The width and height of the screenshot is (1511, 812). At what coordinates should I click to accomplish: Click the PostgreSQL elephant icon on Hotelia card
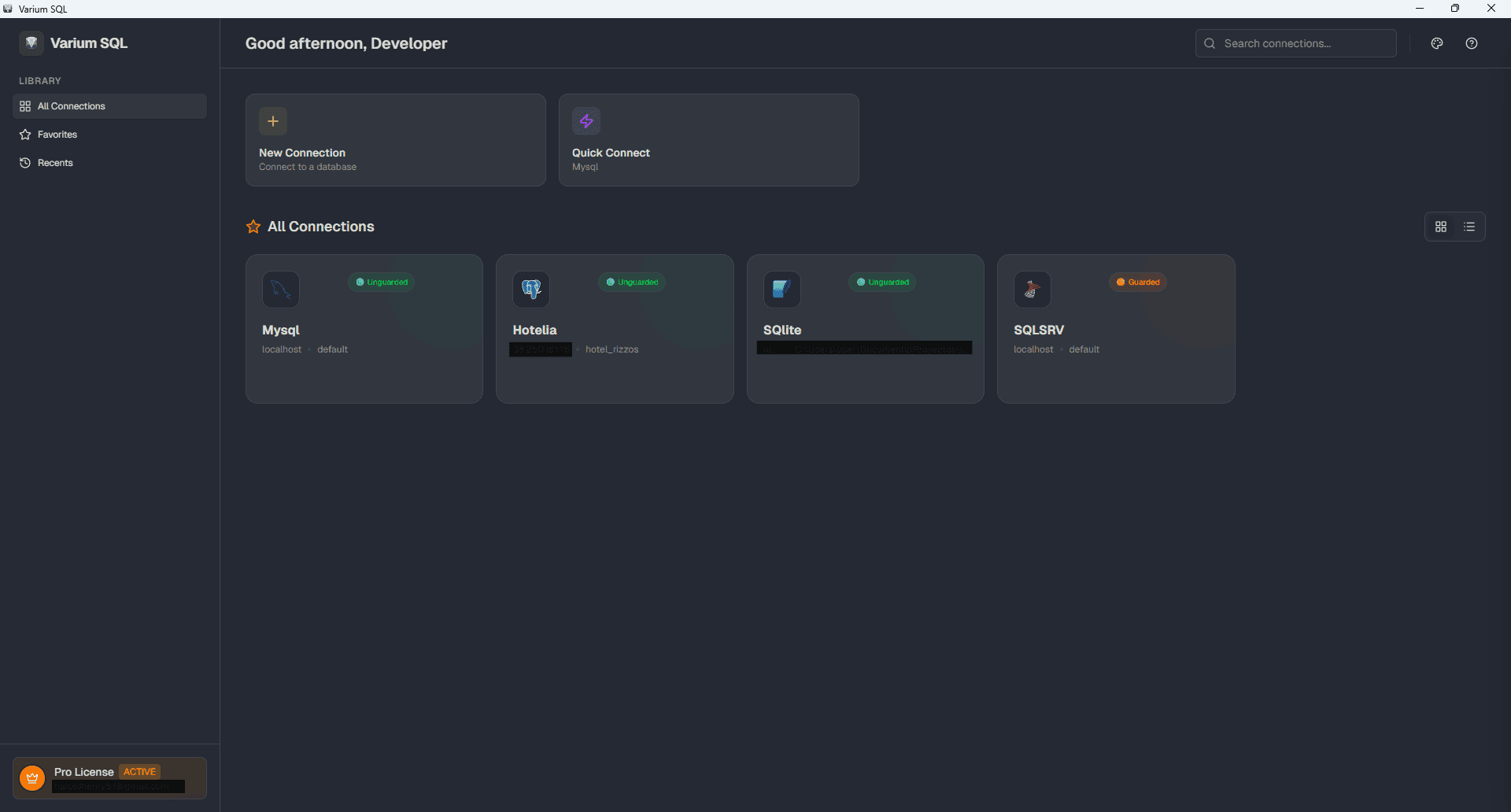click(531, 290)
